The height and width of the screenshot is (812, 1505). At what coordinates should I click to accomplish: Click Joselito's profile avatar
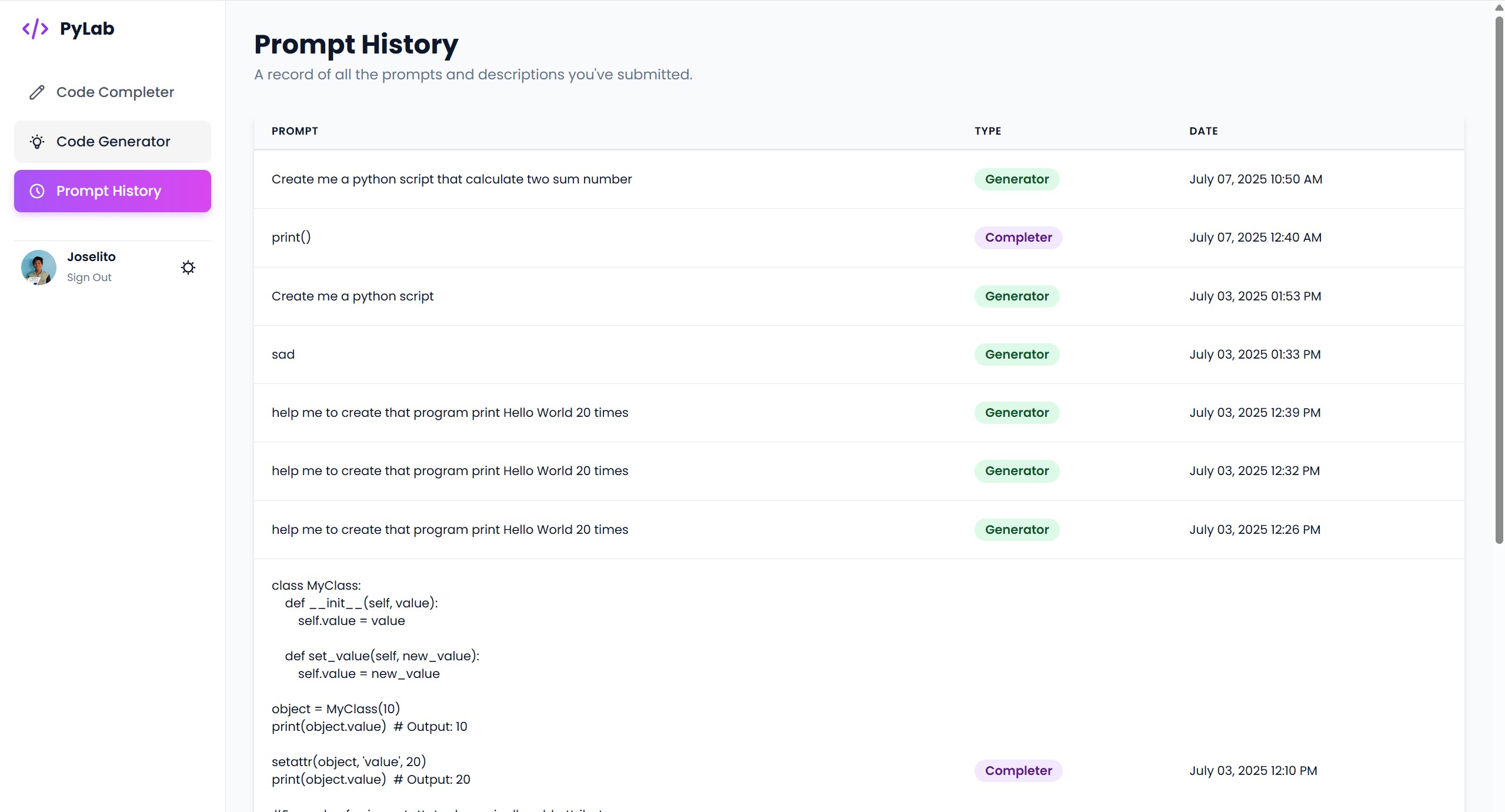38,268
